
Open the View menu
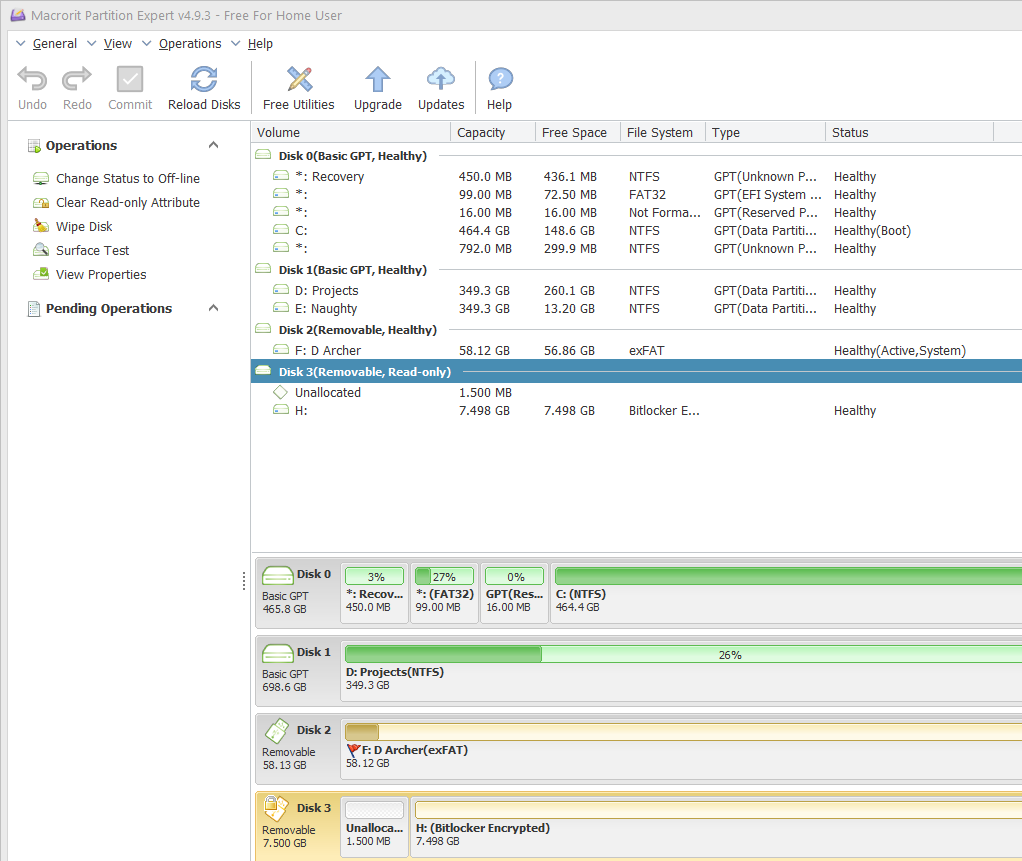click(x=117, y=44)
